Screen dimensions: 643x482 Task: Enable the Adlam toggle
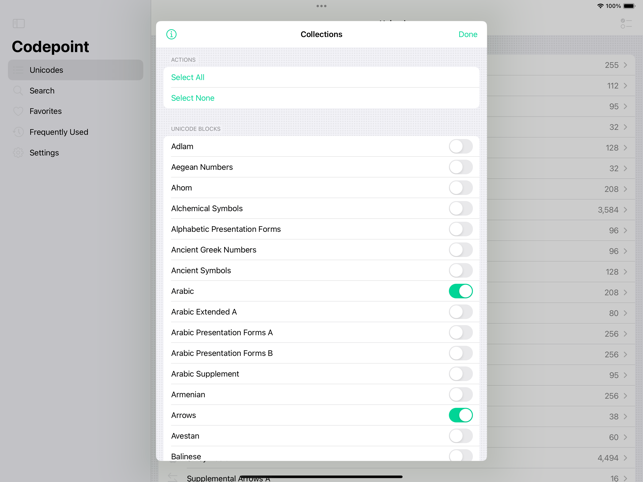coord(461,146)
